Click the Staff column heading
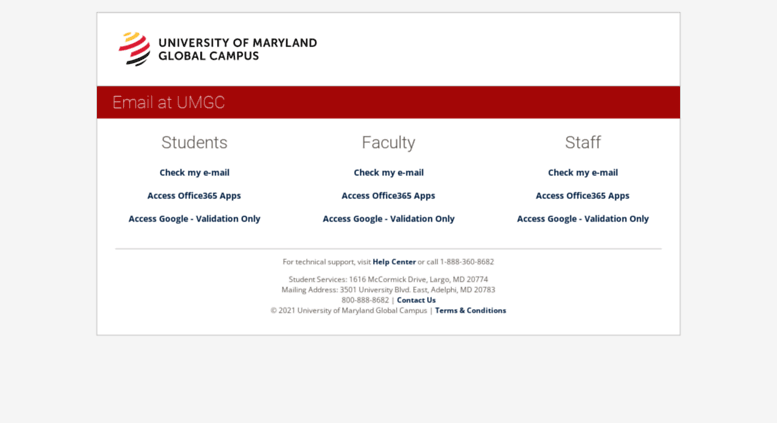Viewport: 777px width, 423px height. [583, 143]
